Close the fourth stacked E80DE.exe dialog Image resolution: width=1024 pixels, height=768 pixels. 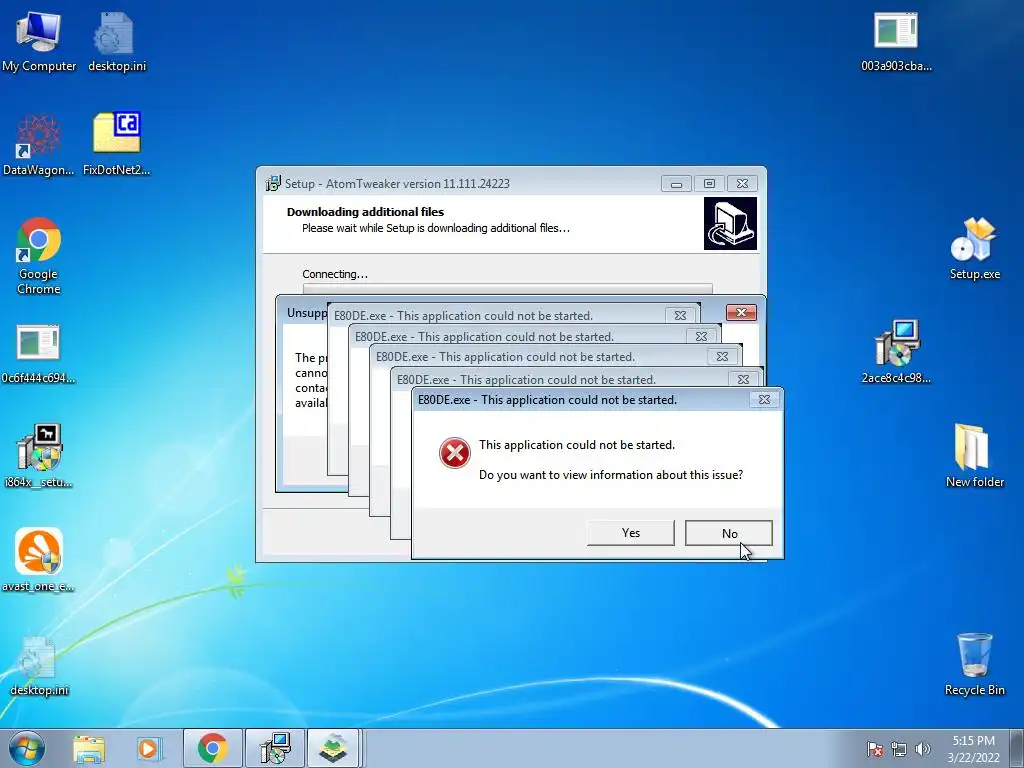(701, 336)
